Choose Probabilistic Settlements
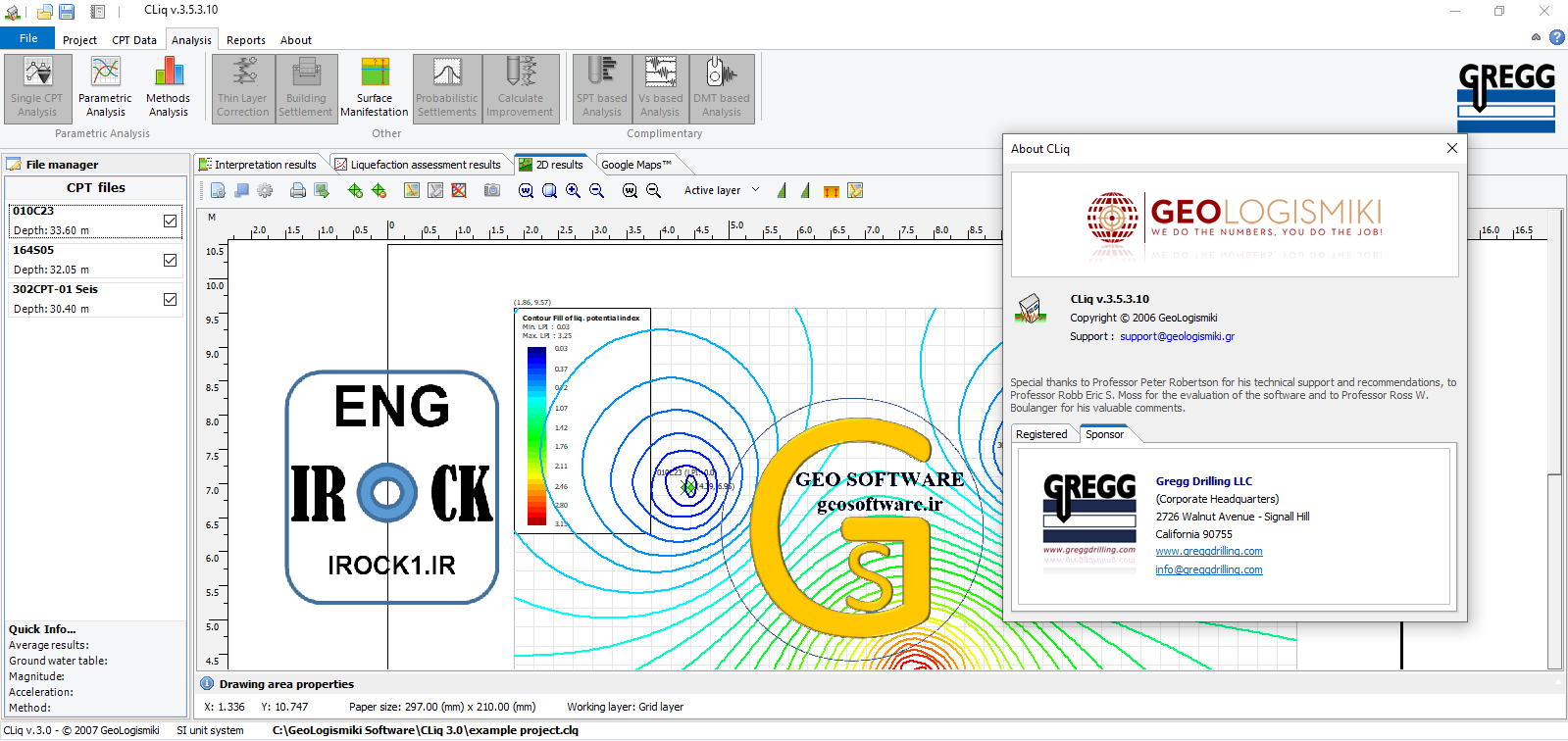This screenshot has width=1568, height=741. point(447,88)
